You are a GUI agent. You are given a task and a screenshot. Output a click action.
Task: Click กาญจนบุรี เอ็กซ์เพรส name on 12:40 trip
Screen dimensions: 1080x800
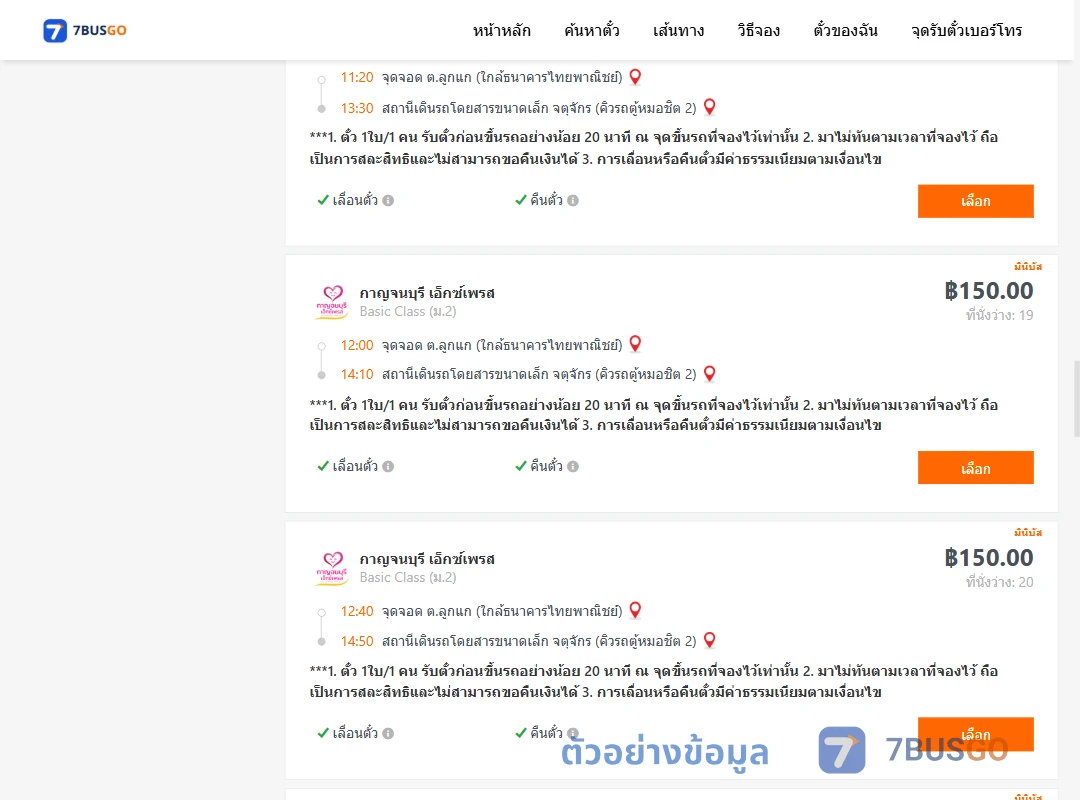coord(427,559)
